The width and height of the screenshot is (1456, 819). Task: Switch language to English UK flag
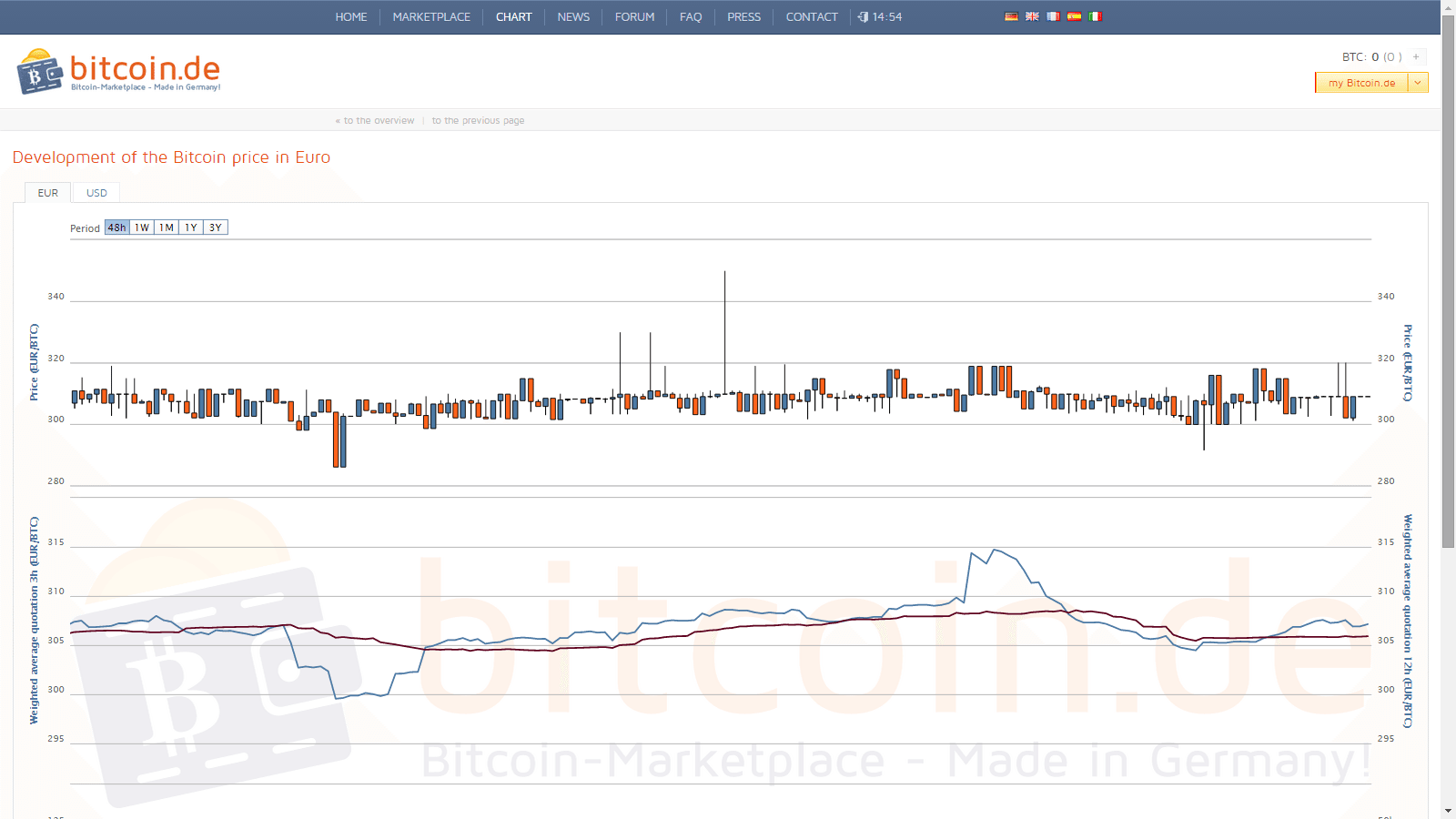1032,16
